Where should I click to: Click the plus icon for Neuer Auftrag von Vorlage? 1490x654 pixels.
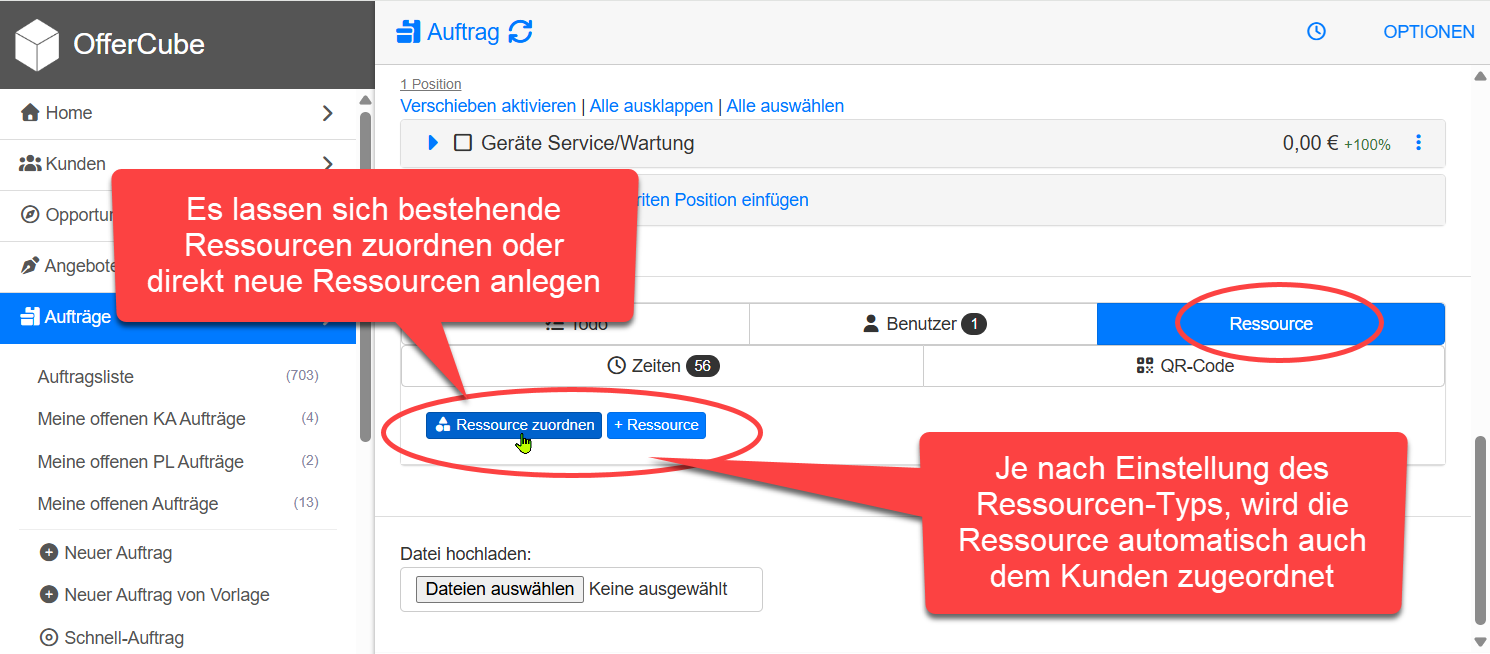tap(48, 595)
